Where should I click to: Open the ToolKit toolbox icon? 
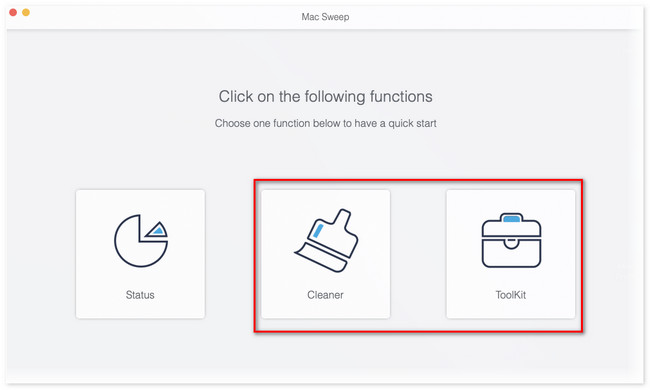click(x=511, y=240)
